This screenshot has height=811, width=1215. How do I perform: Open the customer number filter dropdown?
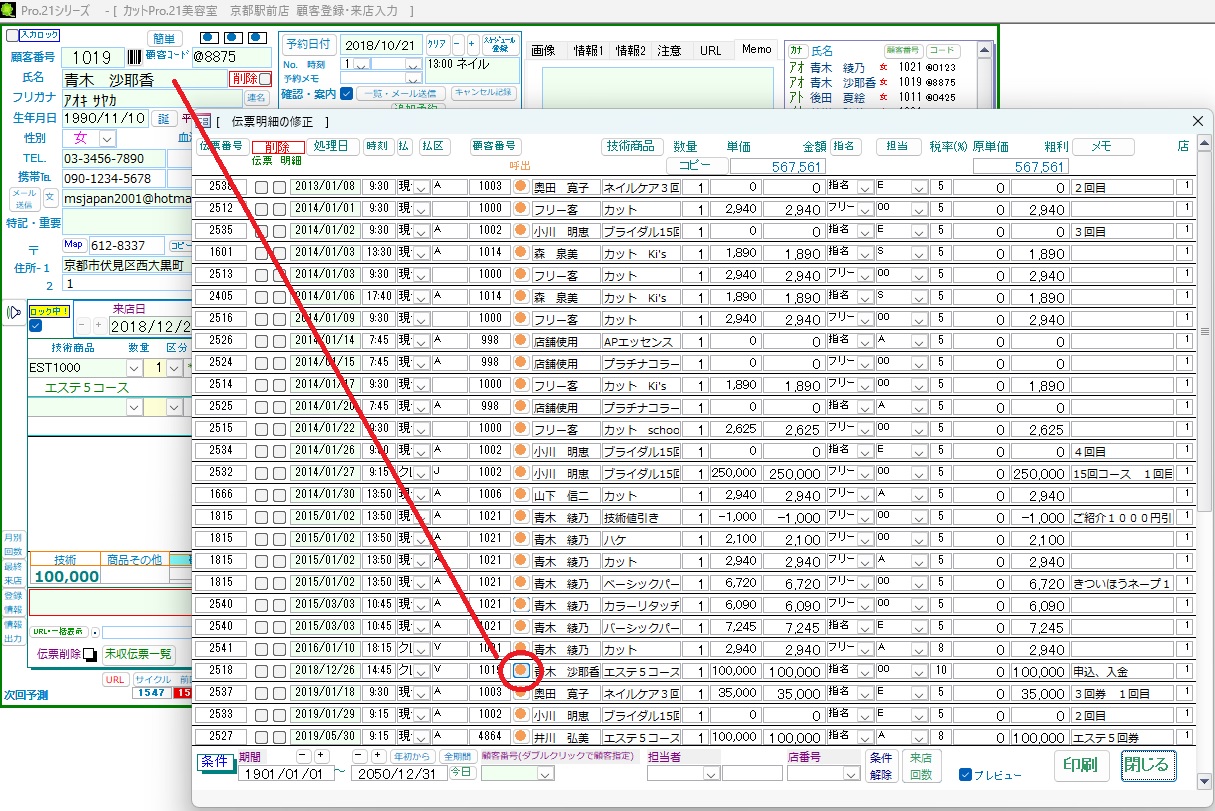546,774
